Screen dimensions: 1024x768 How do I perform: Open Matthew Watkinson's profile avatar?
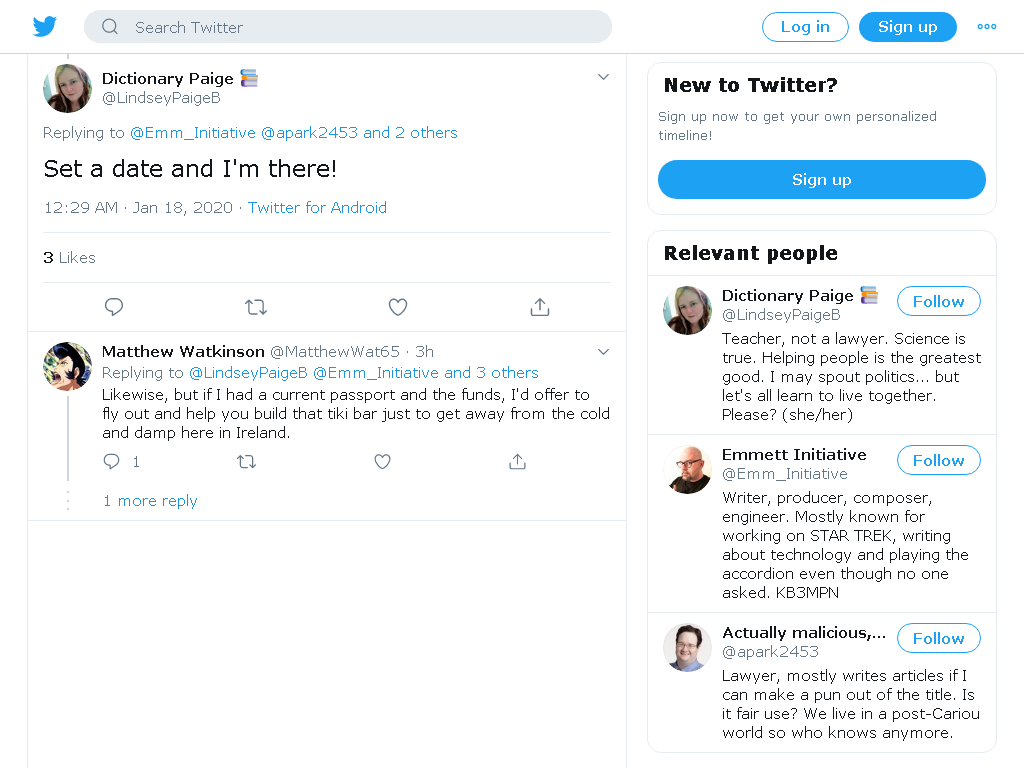pos(67,366)
